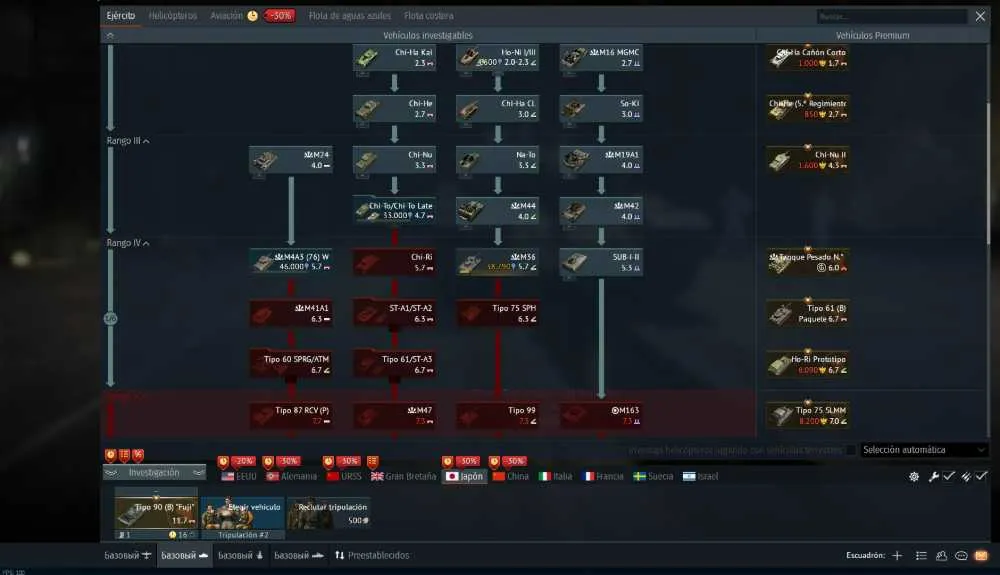Select premium Ho-Ri Prototipo card

808,364
